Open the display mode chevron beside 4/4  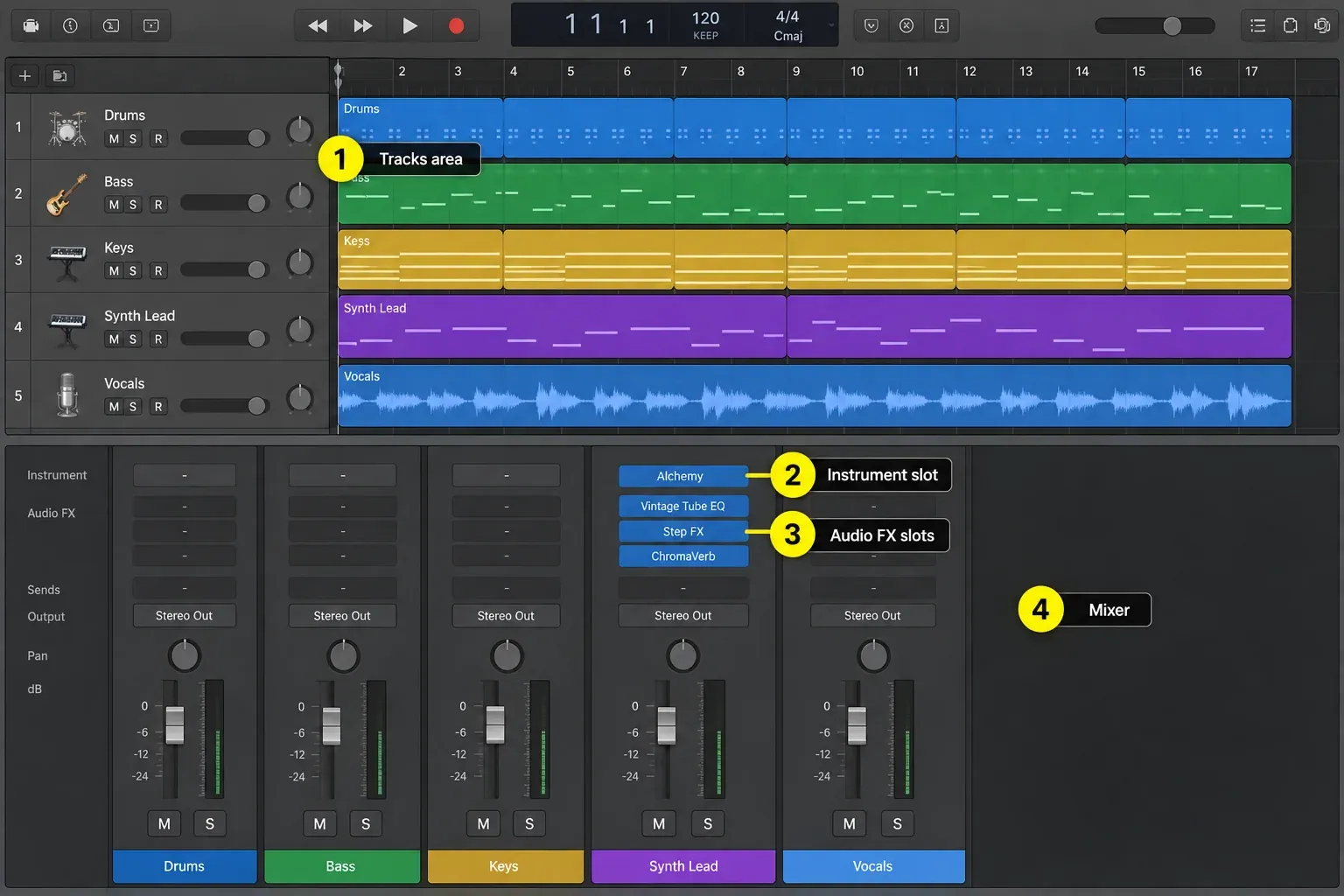(830, 24)
